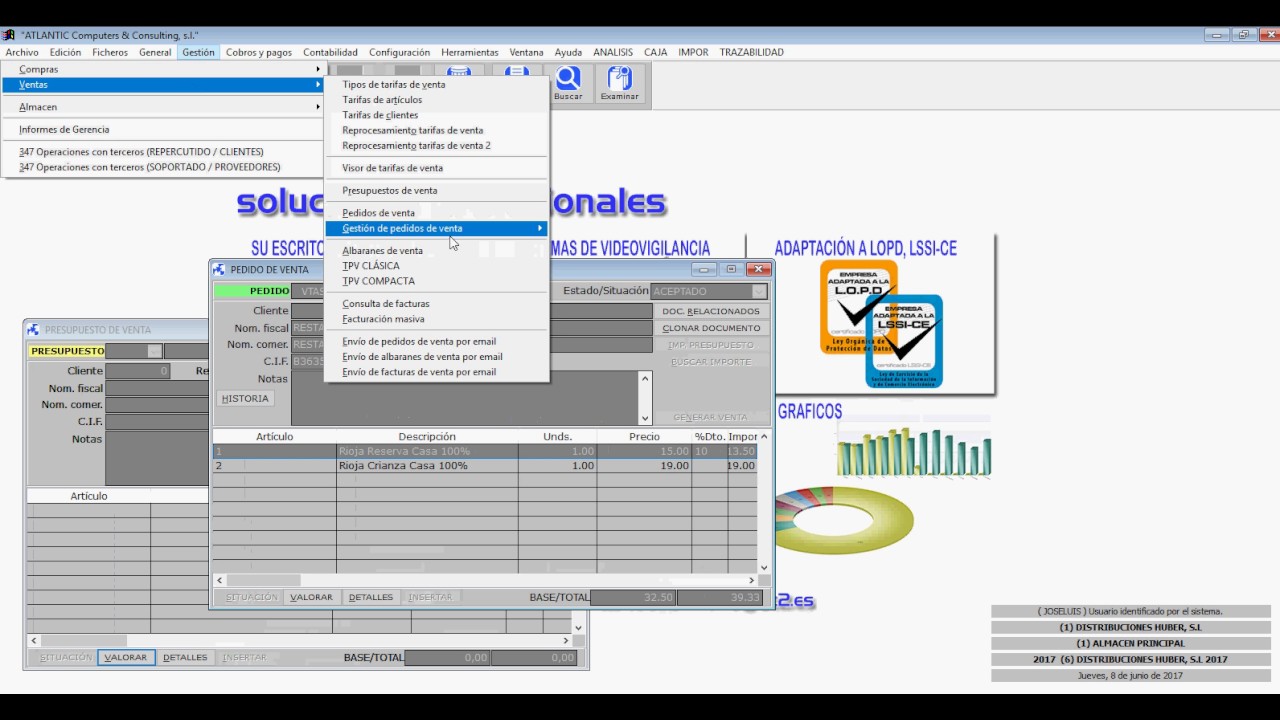The image size is (1280, 720).
Task: Open Albaranes de venta
Action: tap(437, 251)
